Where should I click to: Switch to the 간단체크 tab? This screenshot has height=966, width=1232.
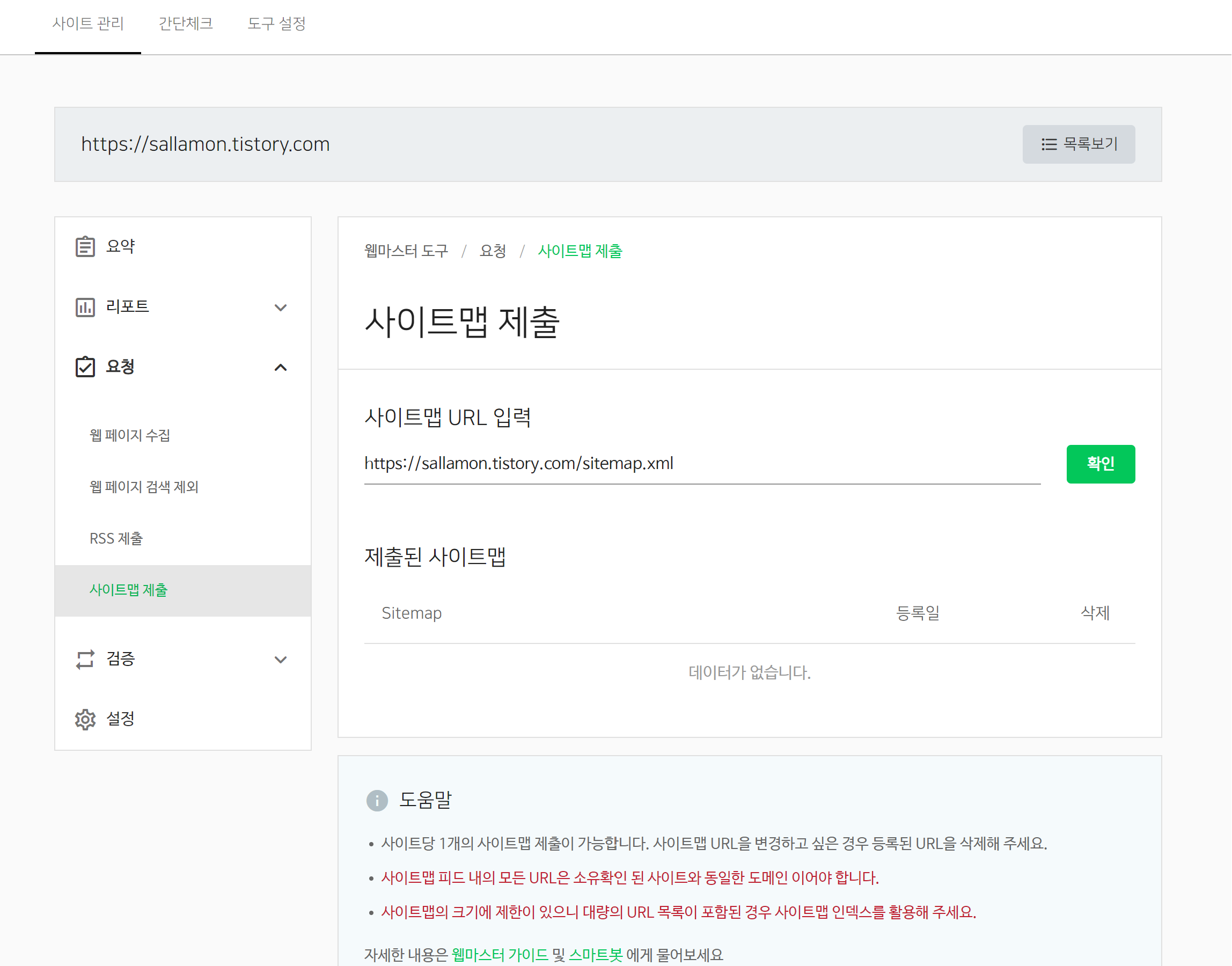pyautogui.click(x=186, y=24)
